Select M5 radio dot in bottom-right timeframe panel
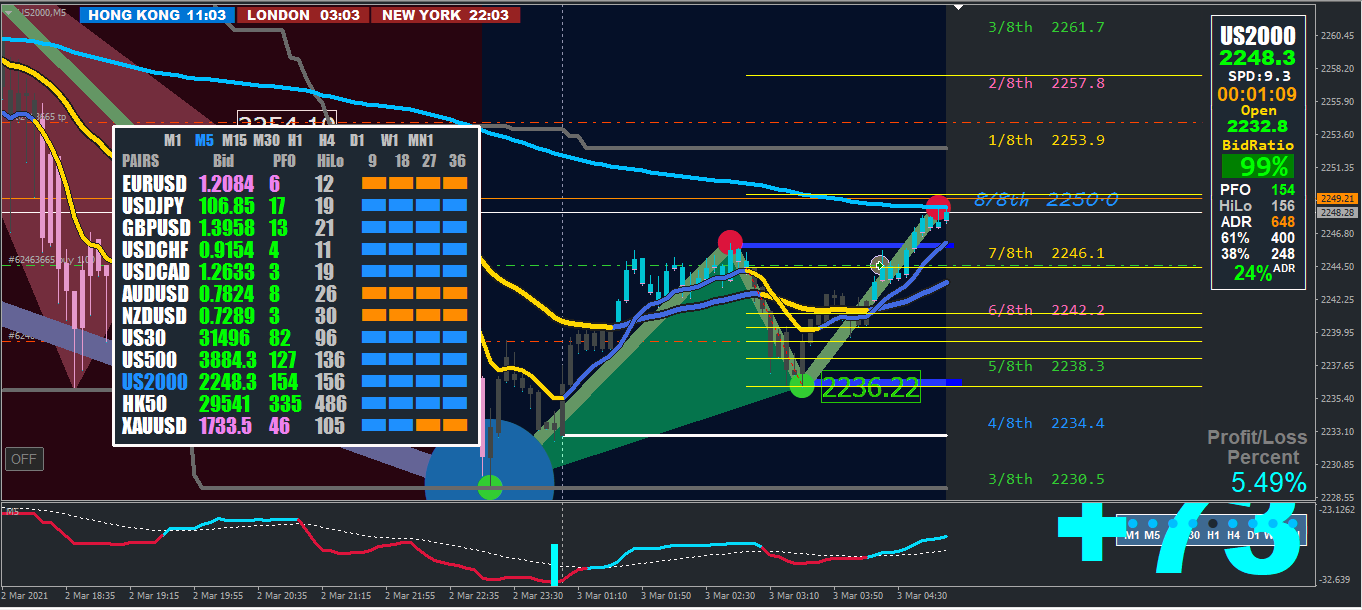Screen dimensions: 1362x610 pyautogui.click(x=1153, y=523)
